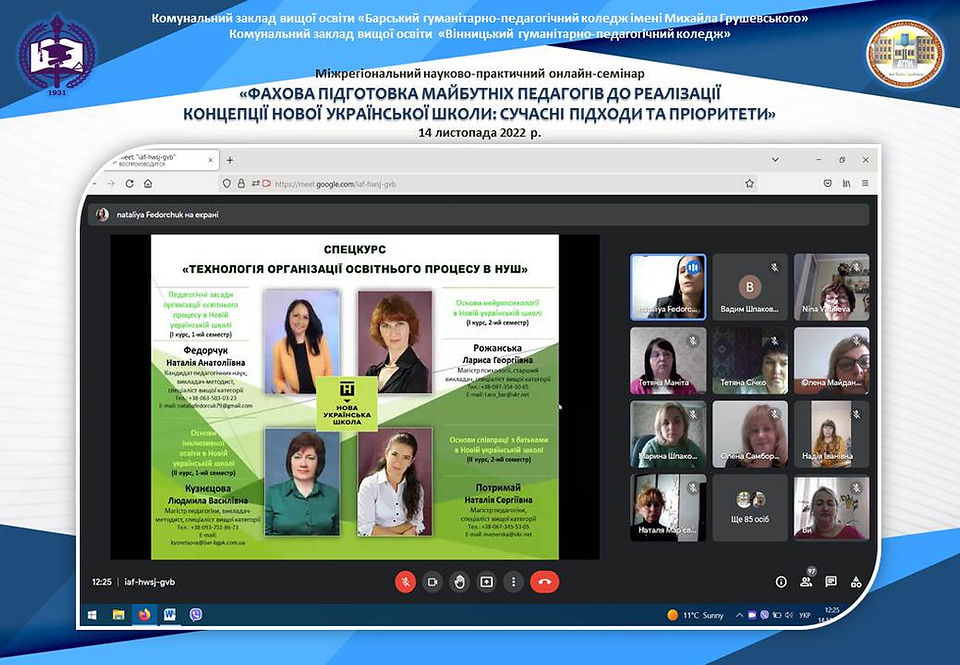Unmute the microphone in Google Meet
Image resolution: width=960 pixels, height=665 pixels.
pyautogui.click(x=405, y=582)
